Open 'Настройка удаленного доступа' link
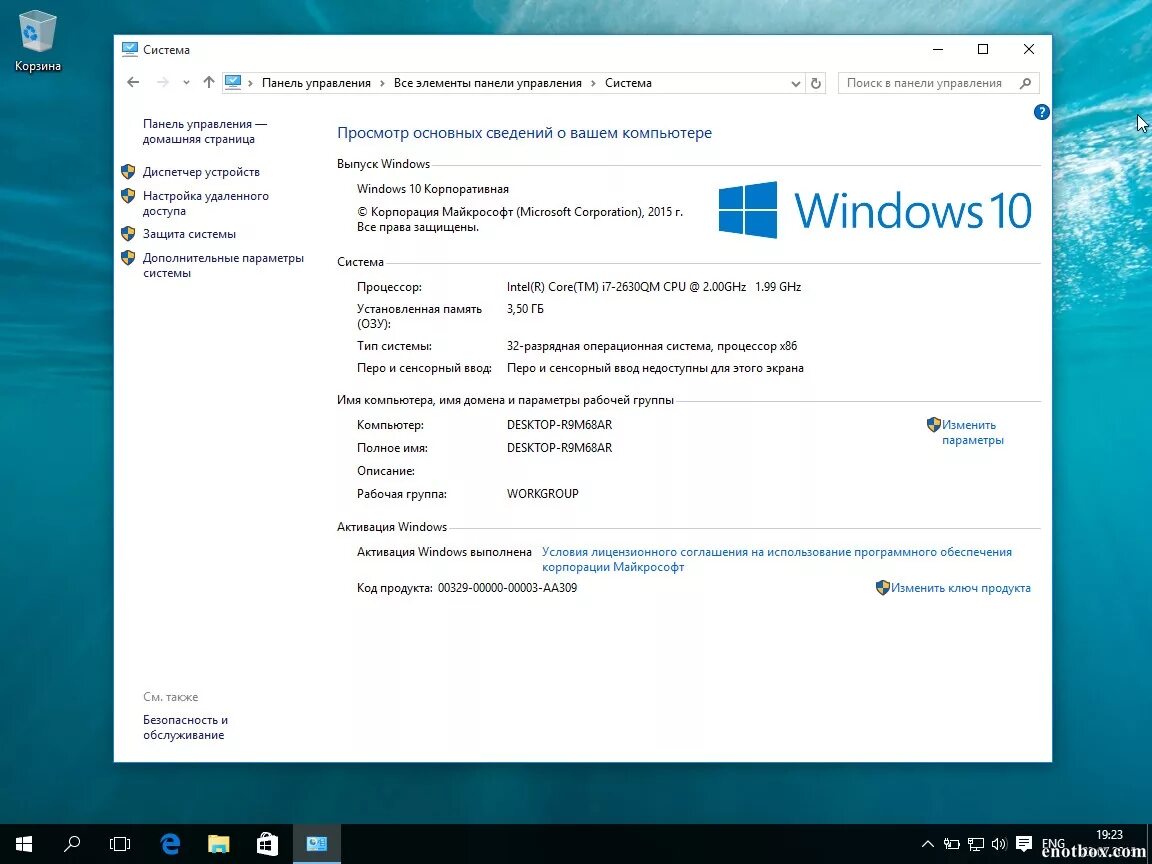Screen dimensions: 1152x864 coord(206,204)
